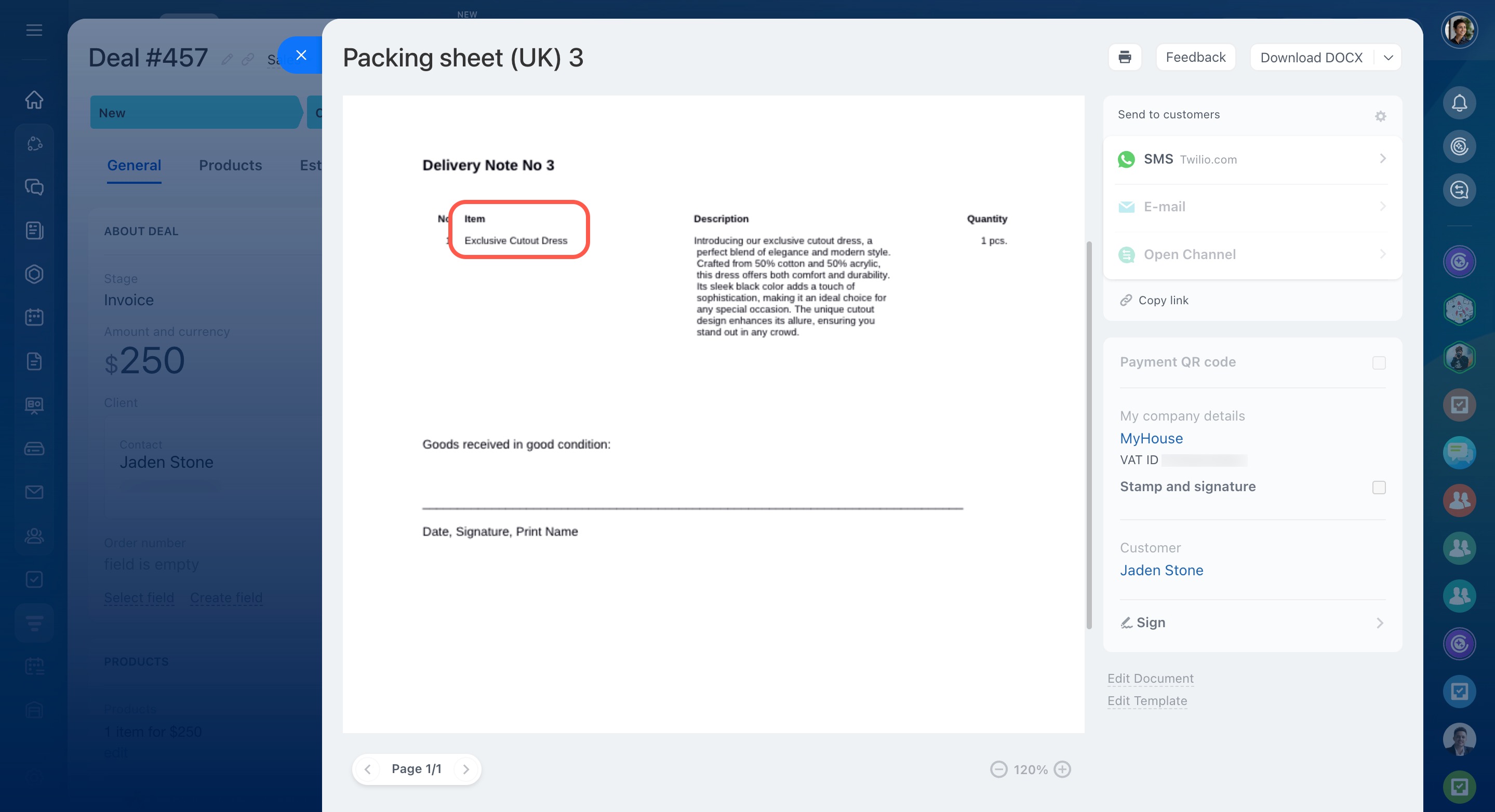The image size is (1495, 812).
Task: Open tasks checkbox icon in left sidebar
Action: click(34, 579)
